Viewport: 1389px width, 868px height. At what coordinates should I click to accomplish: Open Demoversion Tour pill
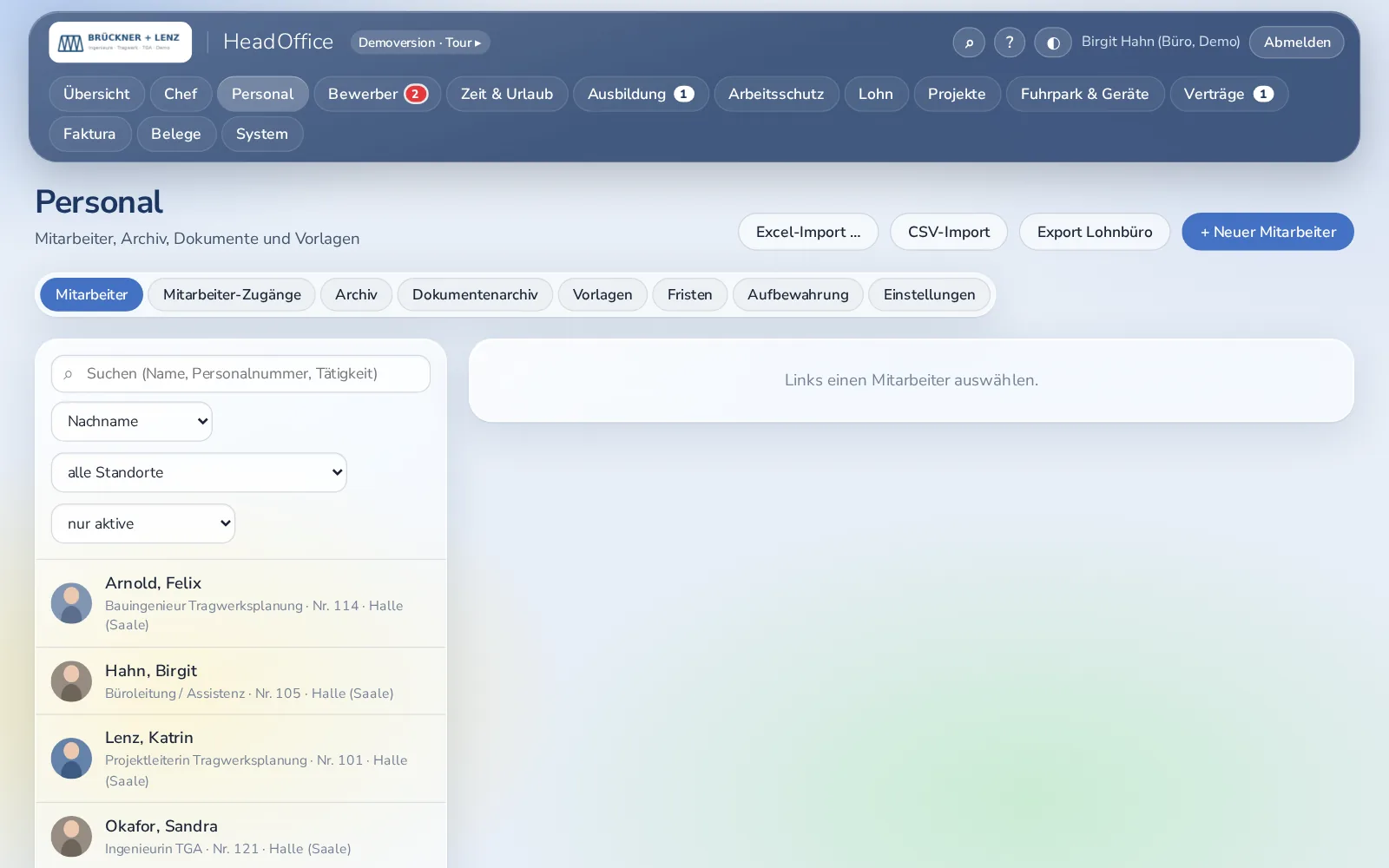420,42
